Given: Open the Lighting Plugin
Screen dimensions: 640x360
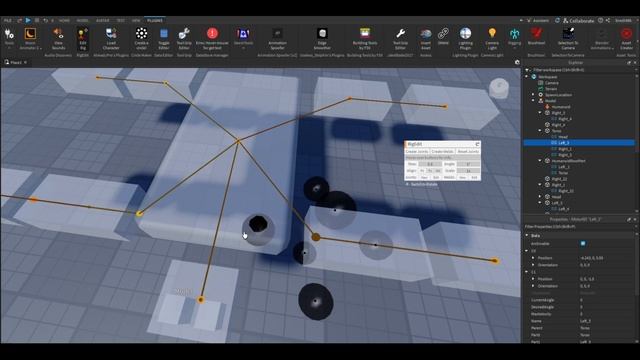Looking at the screenshot, I should click(x=465, y=39).
